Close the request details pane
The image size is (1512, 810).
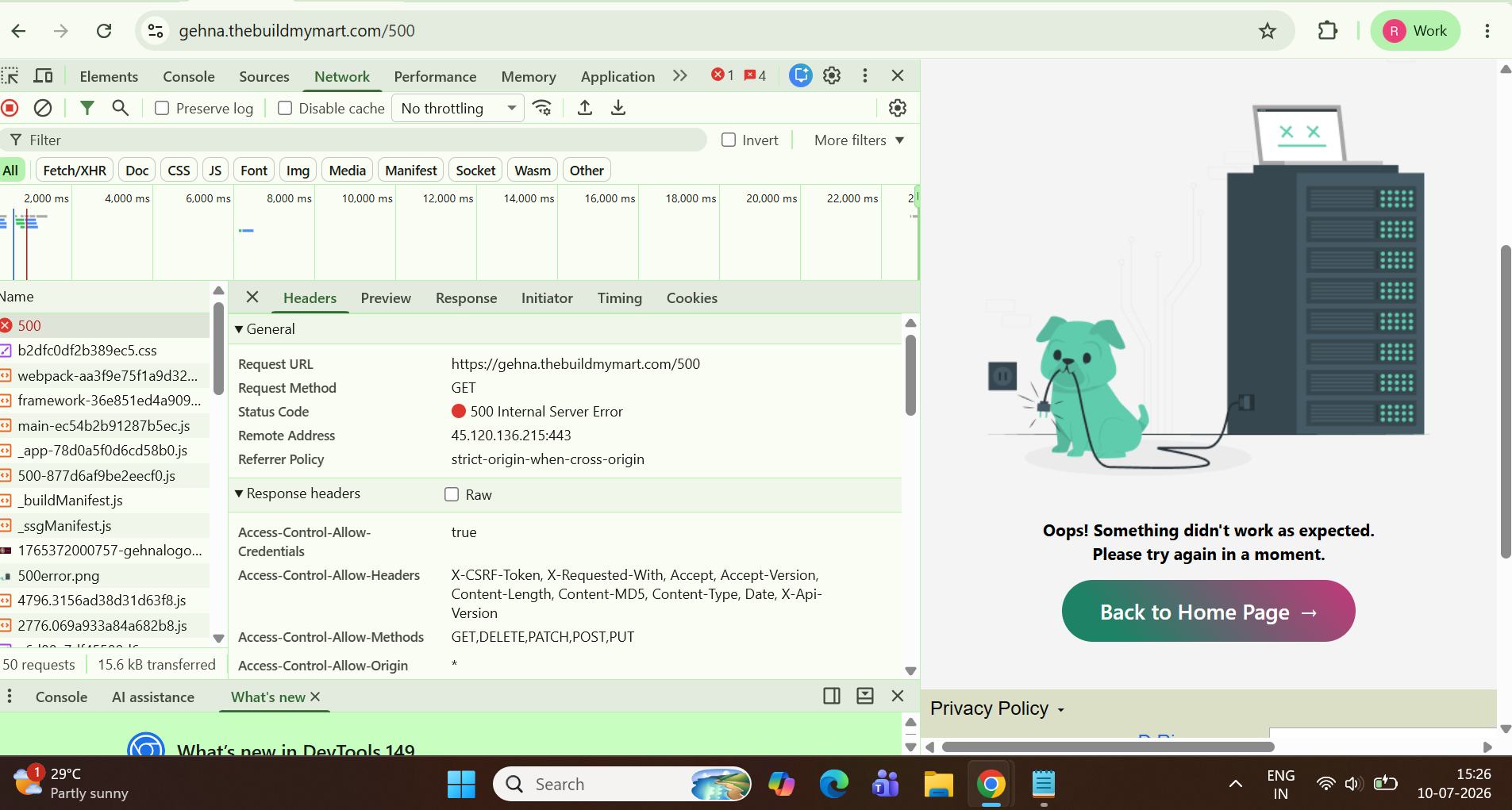click(252, 297)
